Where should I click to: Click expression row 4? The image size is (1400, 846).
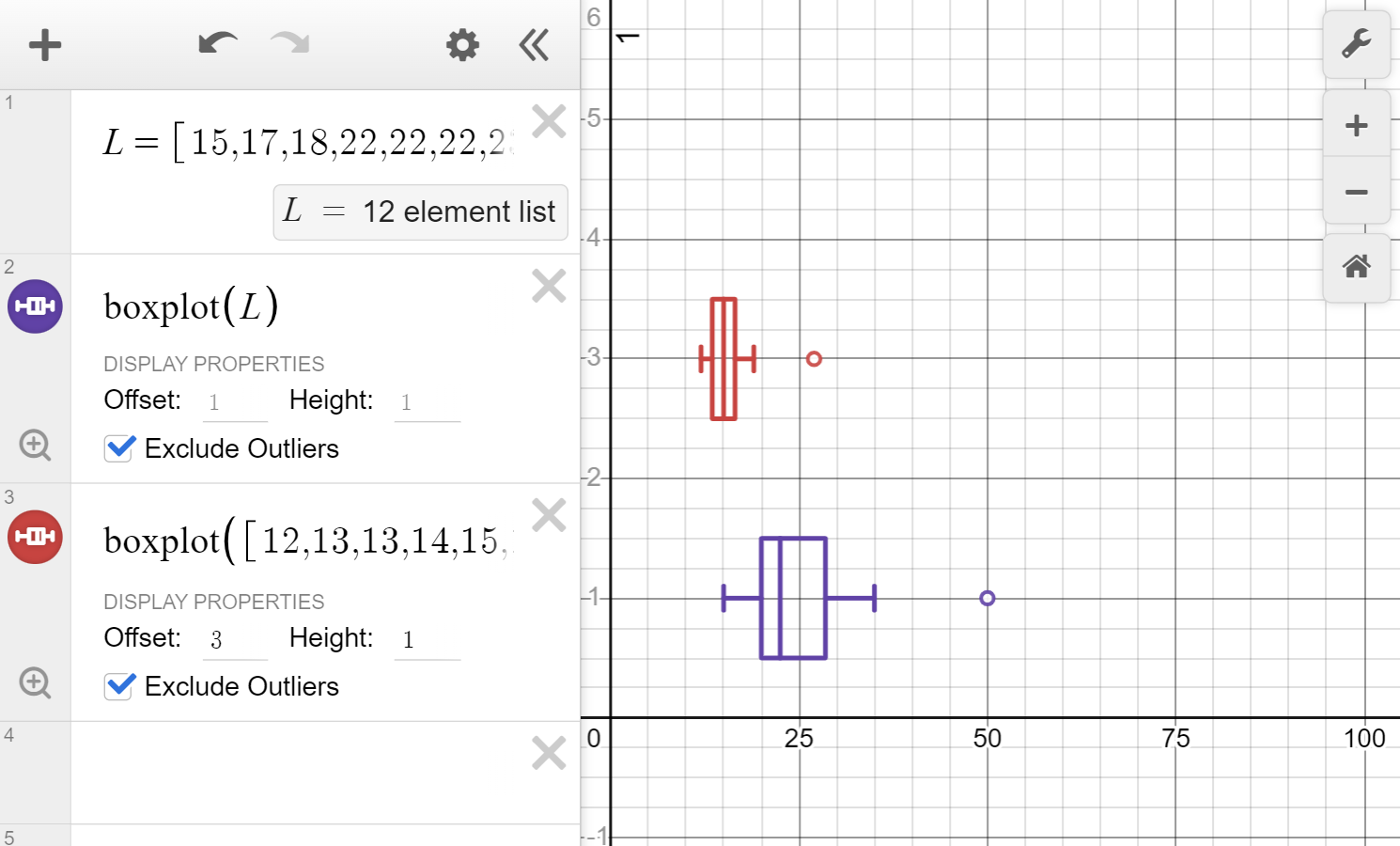282,771
